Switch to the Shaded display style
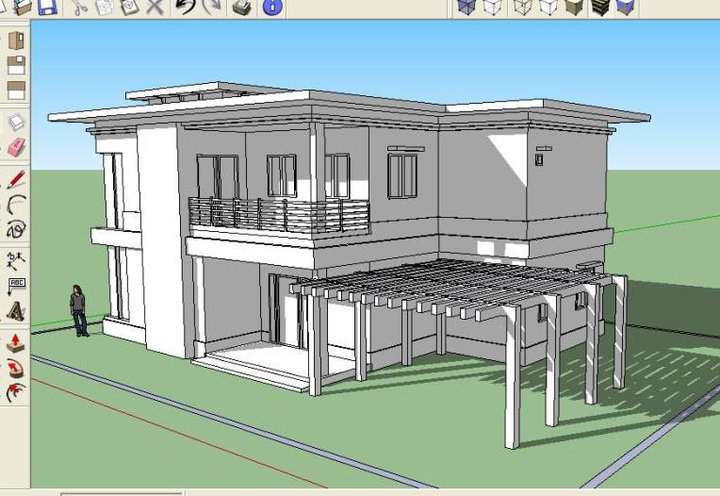 tap(574, 6)
